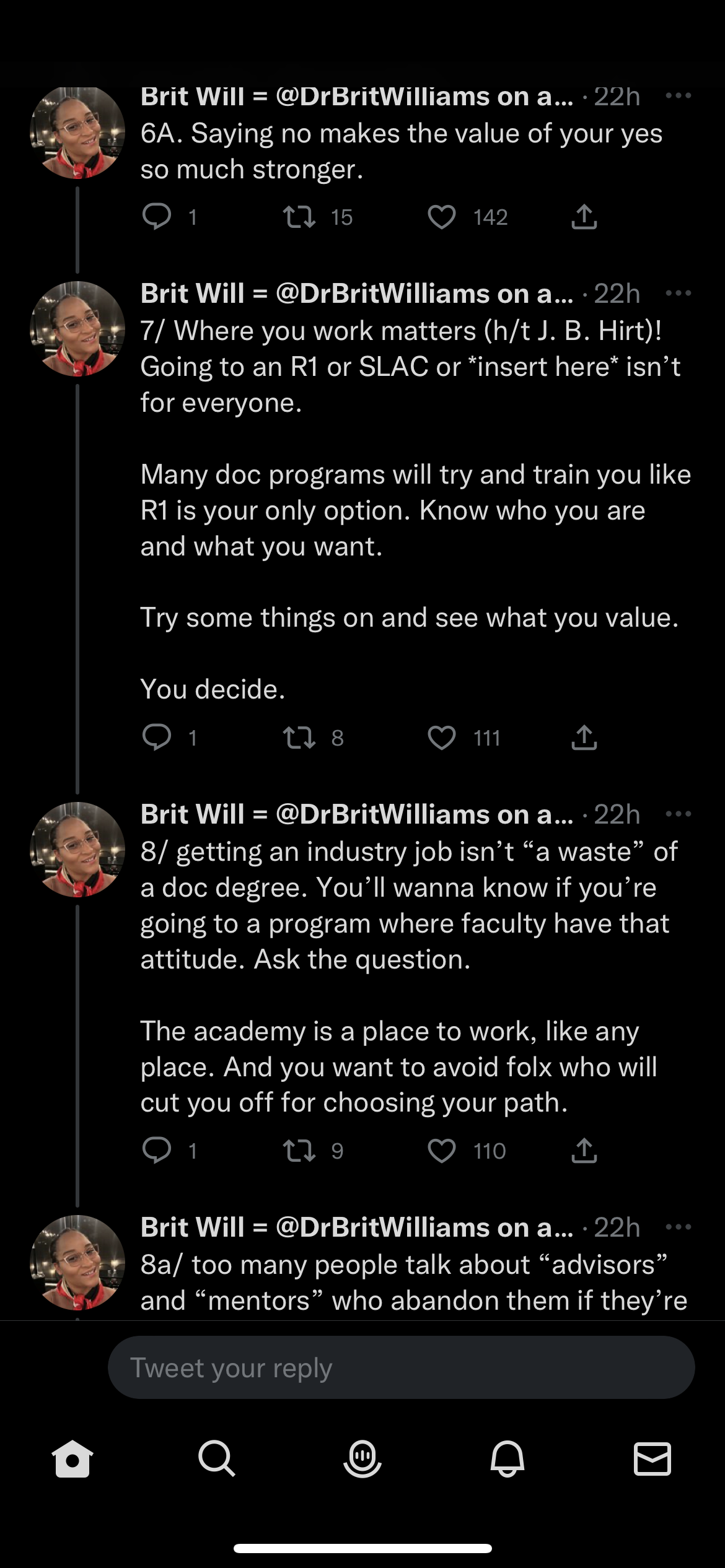Open more options on tweet 8/

click(x=678, y=814)
